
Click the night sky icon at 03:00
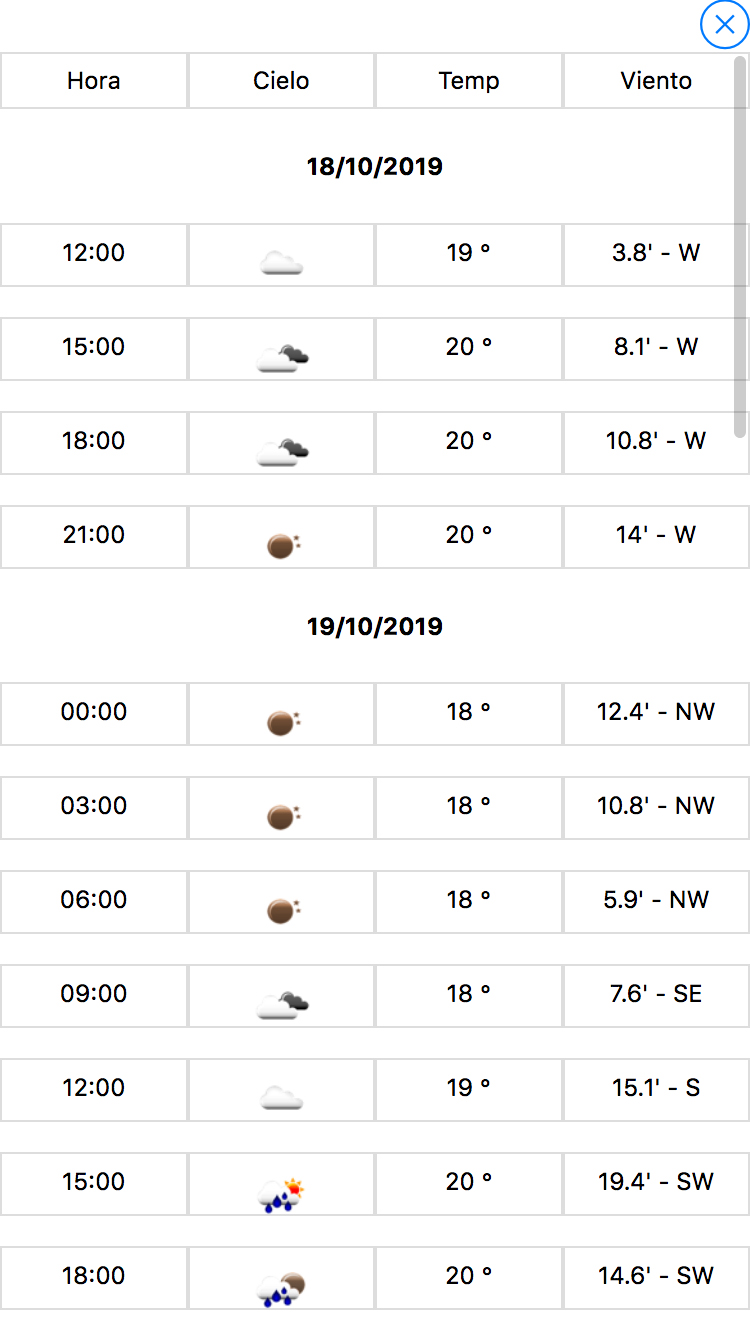(283, 816)
